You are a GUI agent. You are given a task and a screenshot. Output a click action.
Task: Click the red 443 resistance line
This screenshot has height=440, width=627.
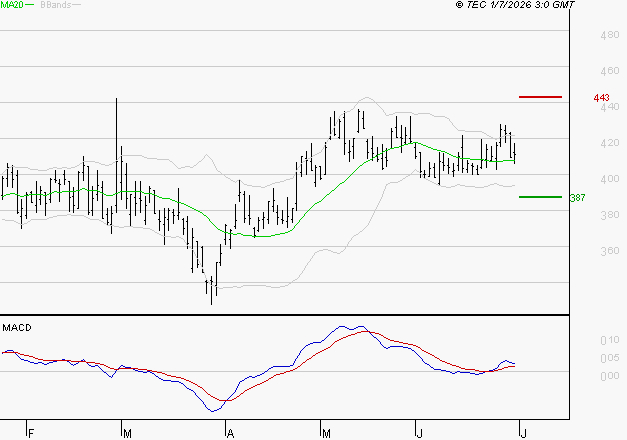[x=540, y=97]
